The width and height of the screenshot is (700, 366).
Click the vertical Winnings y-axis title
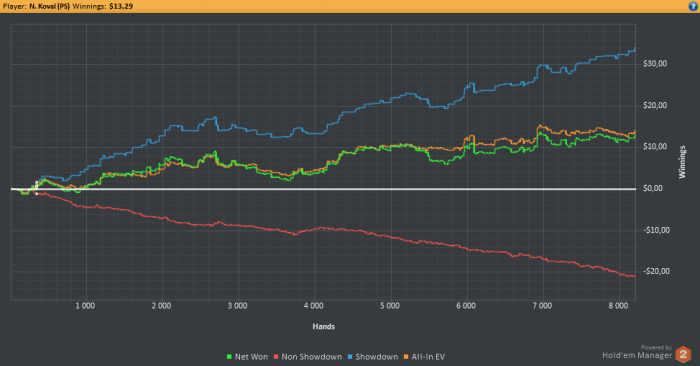pos(682,162)
